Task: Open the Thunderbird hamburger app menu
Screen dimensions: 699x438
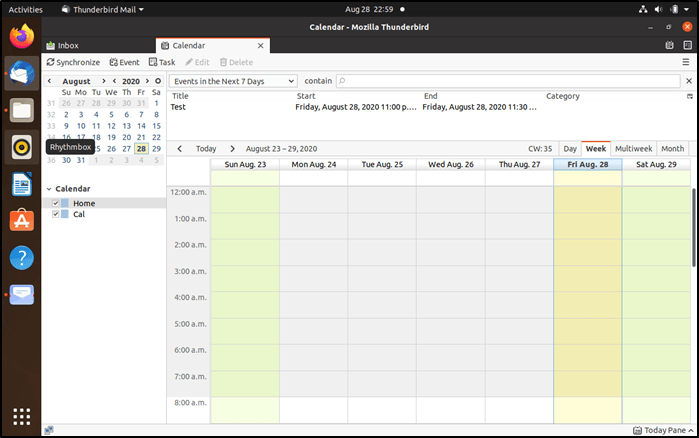Action: coord(686,62)
